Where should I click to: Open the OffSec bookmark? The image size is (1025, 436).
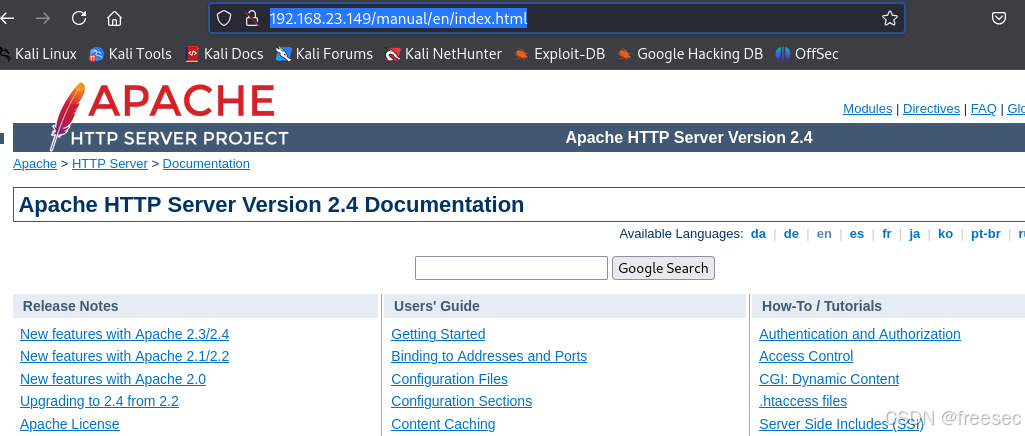click(807, 54)
